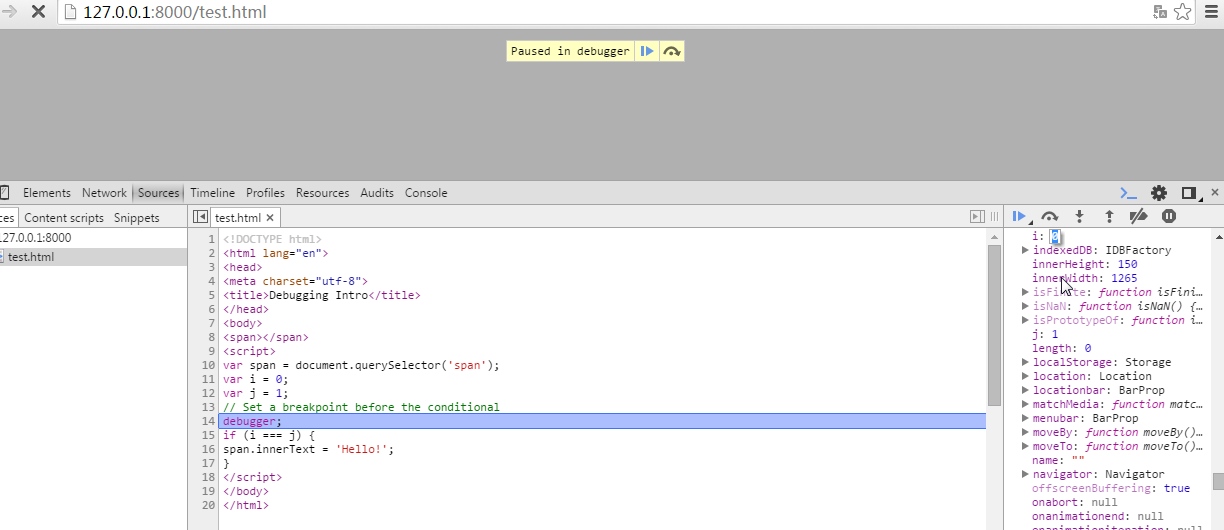Screen dimensions: 1224x530
Task: Change DevTools dock side
Action: pyautogui.click(x=1189, y=193)
